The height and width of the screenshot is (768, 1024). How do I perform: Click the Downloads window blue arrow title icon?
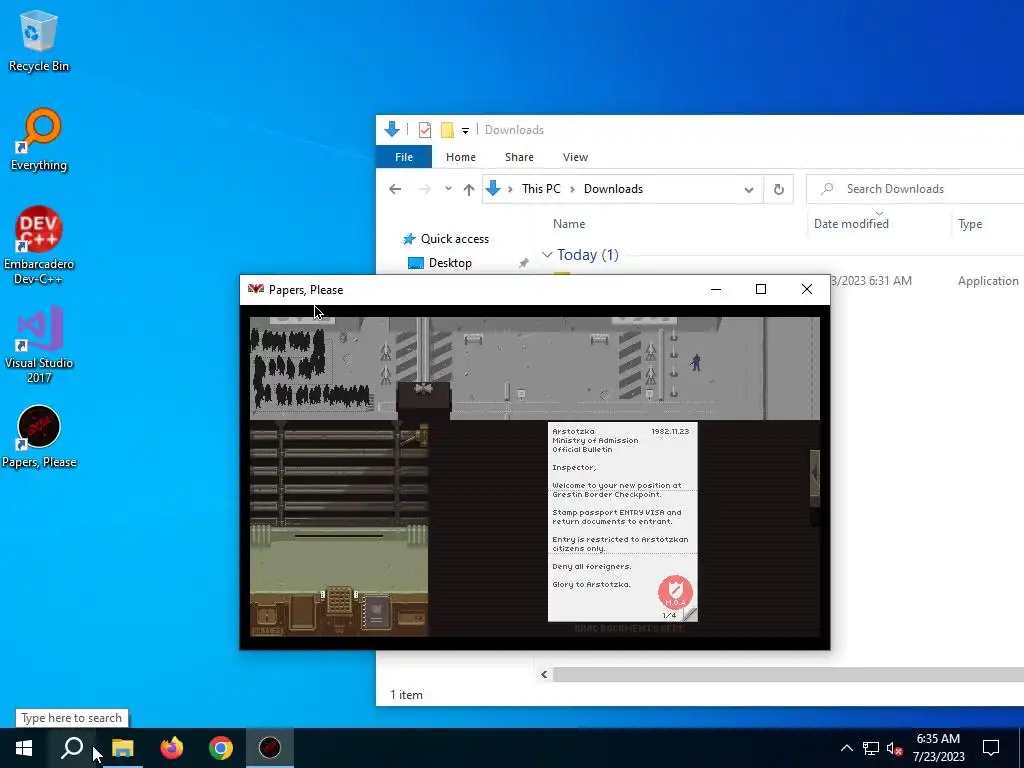click(x=392, y=129)
